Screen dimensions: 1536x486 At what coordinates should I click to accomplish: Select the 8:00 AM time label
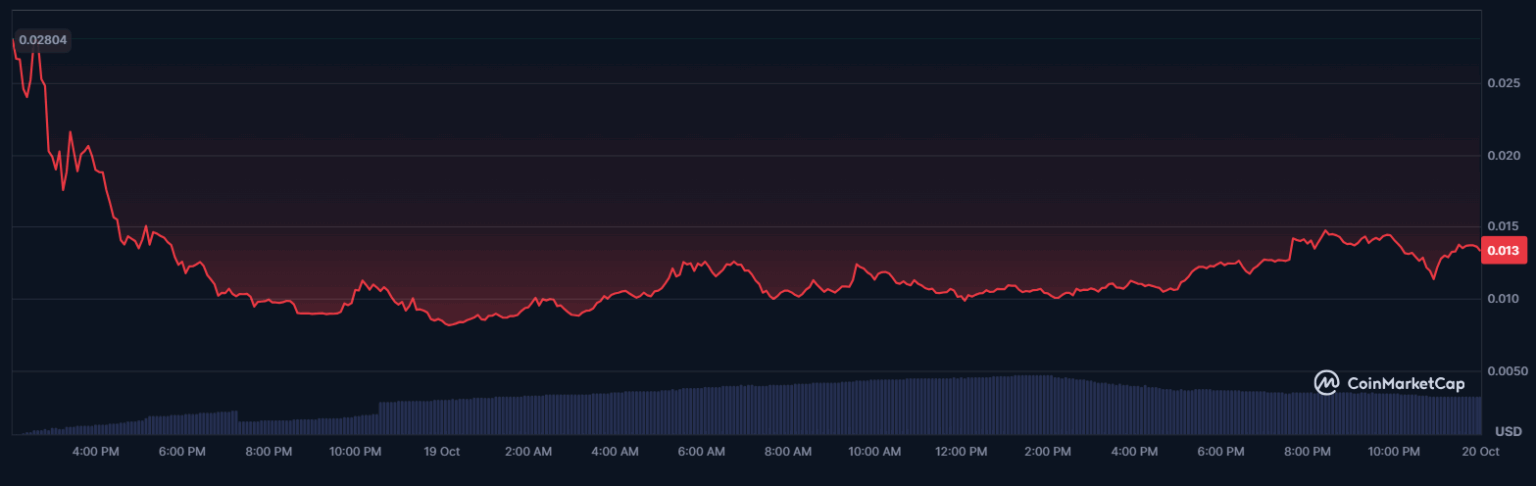point(788,452)
